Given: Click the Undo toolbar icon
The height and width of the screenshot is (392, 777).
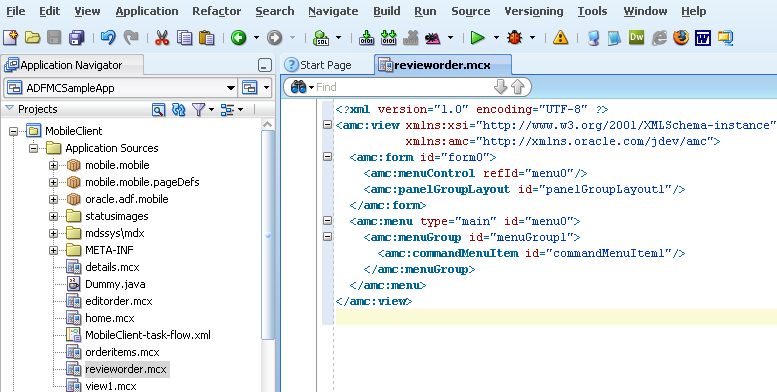Looking at the screenshot, I should [108, 38].
